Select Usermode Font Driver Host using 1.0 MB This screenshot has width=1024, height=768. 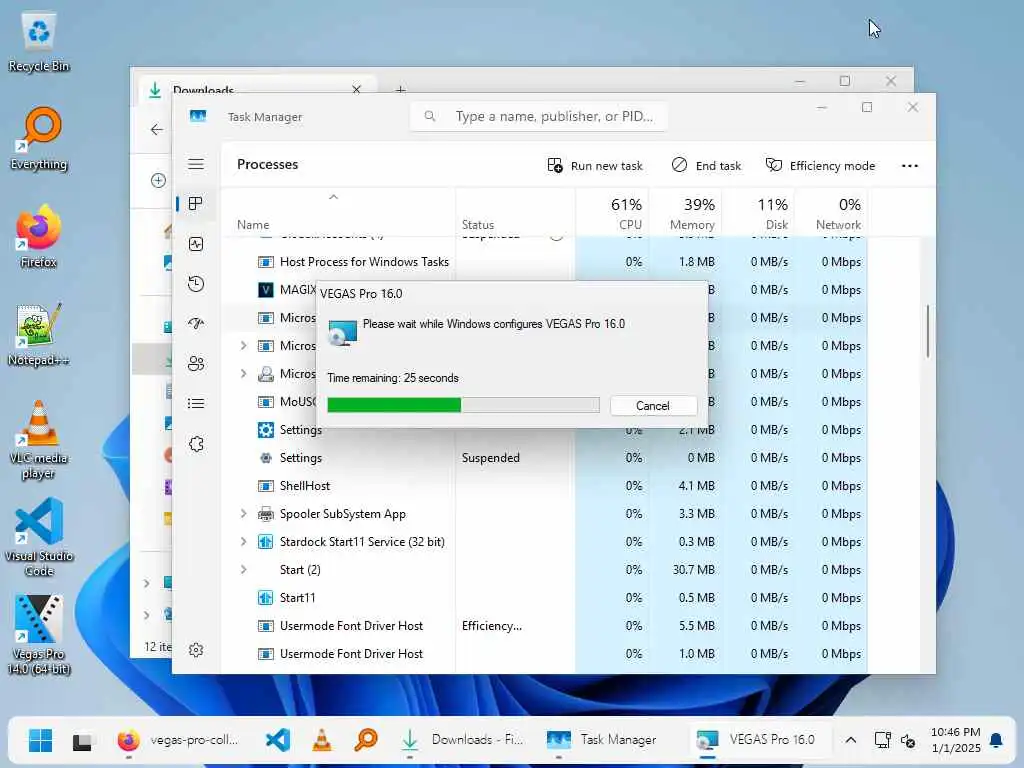pyautogui.click(x=545, y=654)
